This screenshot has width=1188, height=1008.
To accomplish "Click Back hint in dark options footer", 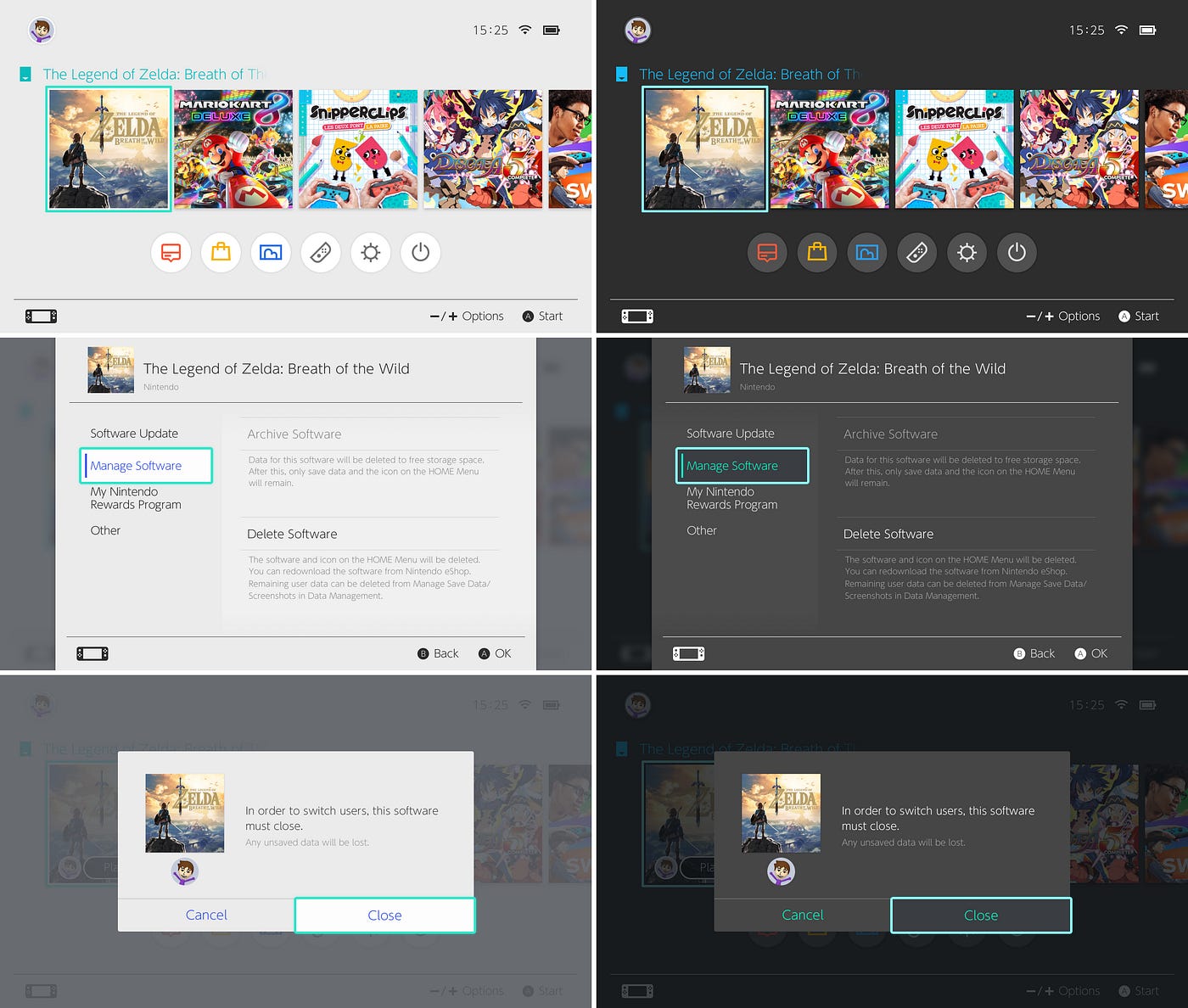I will tap(1034, 653).
